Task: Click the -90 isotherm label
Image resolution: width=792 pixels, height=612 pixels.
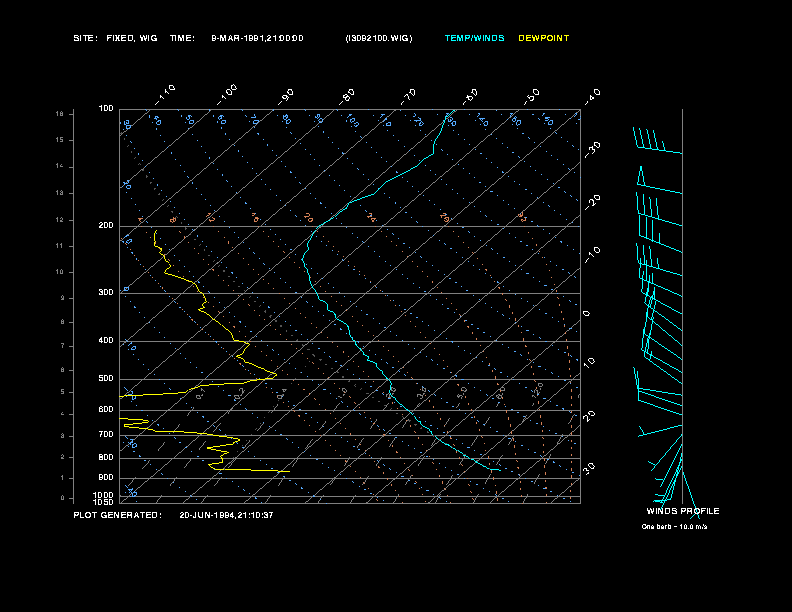Action: 286,97
